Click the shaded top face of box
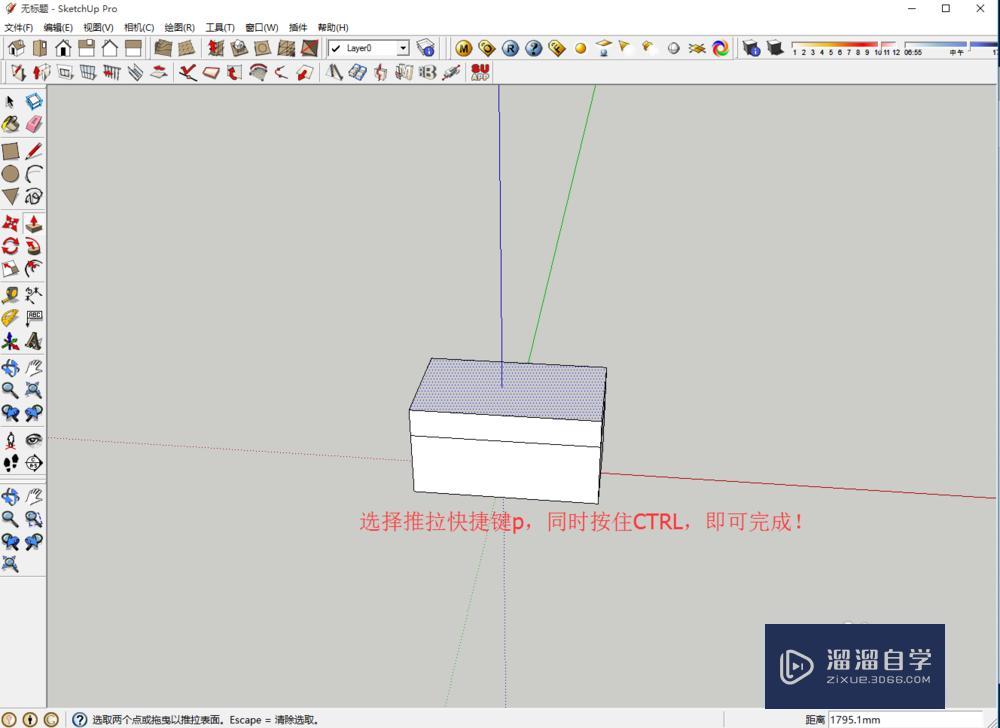This screenshot has width=1000, height=728. tap(508, 388)
